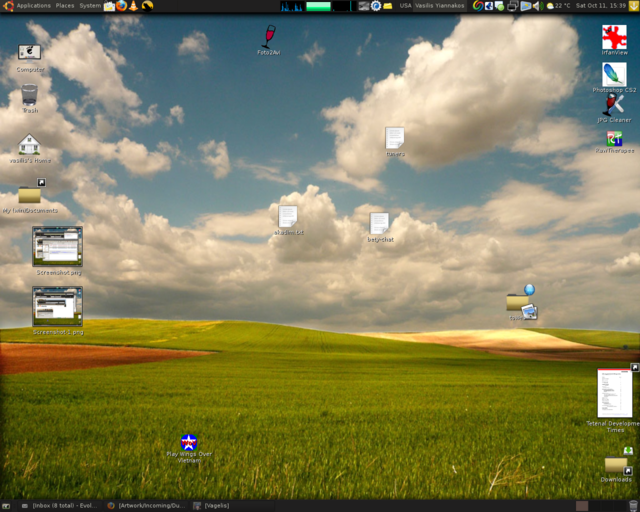The image size is (640, 512).
Task: Expand the System menu
Action: [x=90, y=6]
